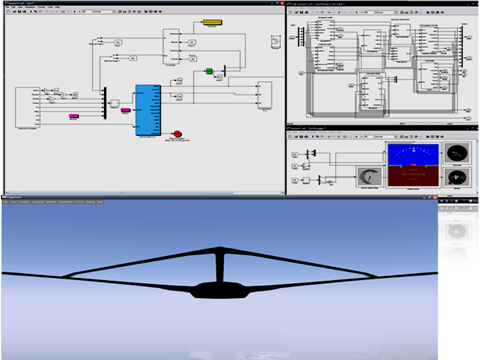Image resolution: width=480 pixels, height=360 pixels.
Task: Click the red circular Stop Simulation block
Action: (177, 134)
